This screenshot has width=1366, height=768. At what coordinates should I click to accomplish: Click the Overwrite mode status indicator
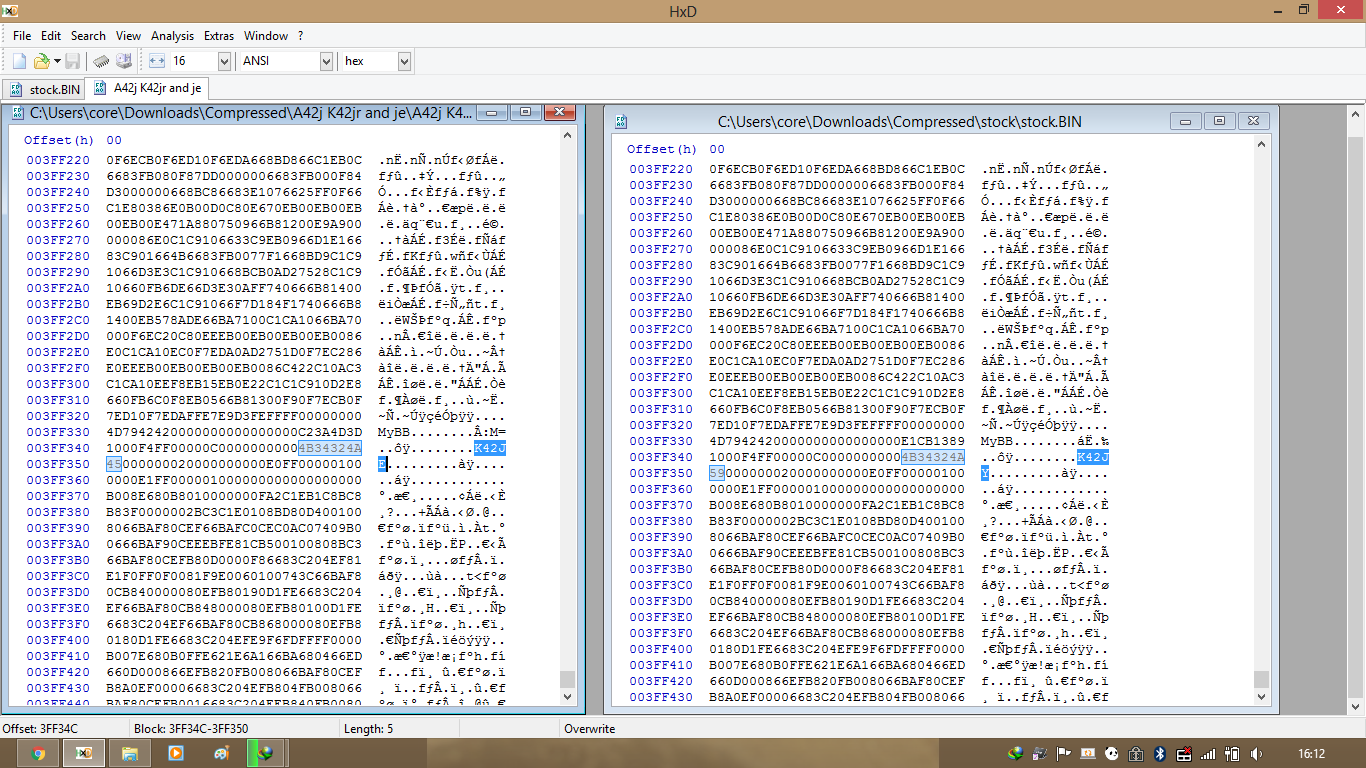coord(589,729)
